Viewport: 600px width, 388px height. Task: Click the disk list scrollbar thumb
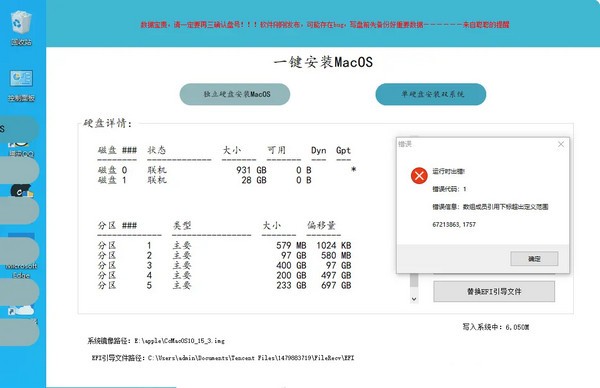[x=414, y=280]
